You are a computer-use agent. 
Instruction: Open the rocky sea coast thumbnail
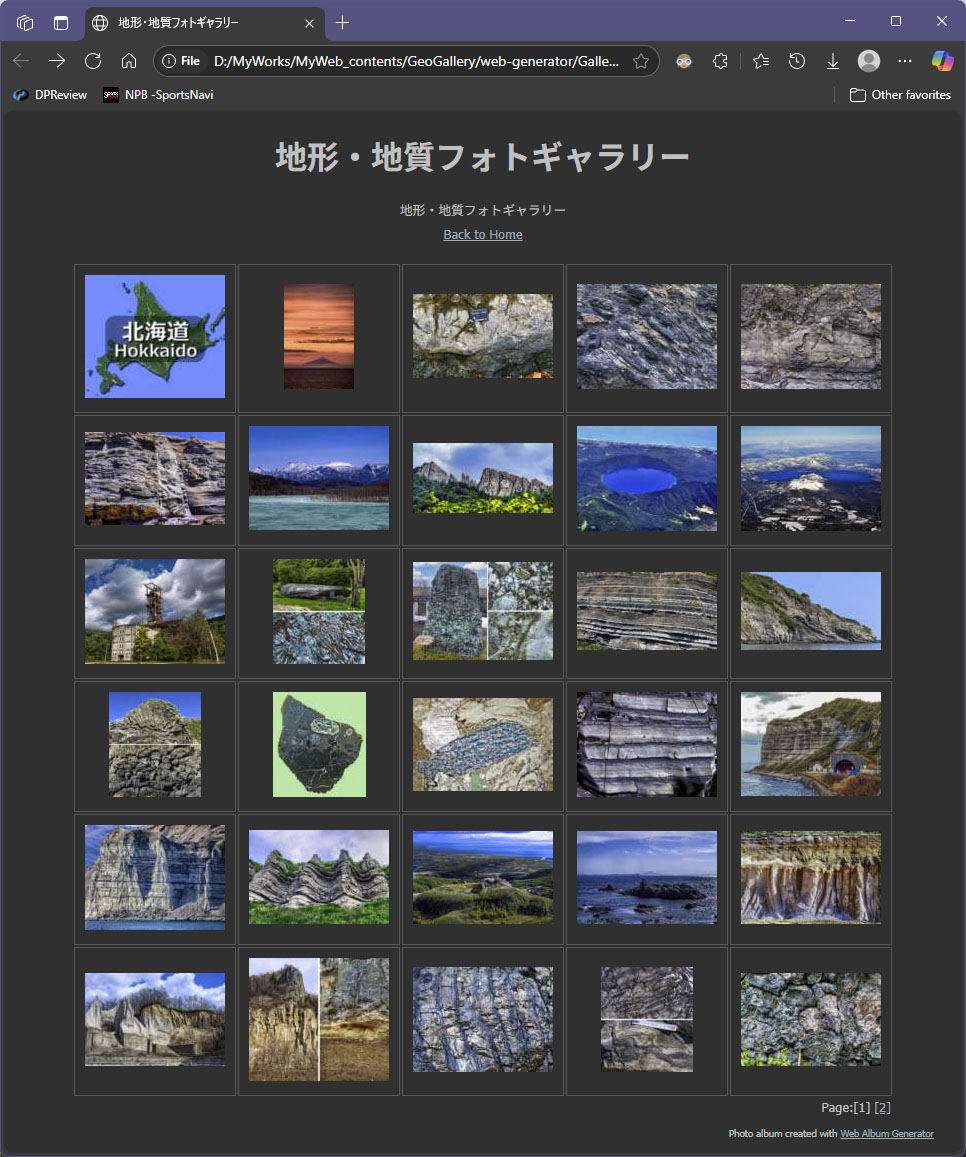point(646,877)
